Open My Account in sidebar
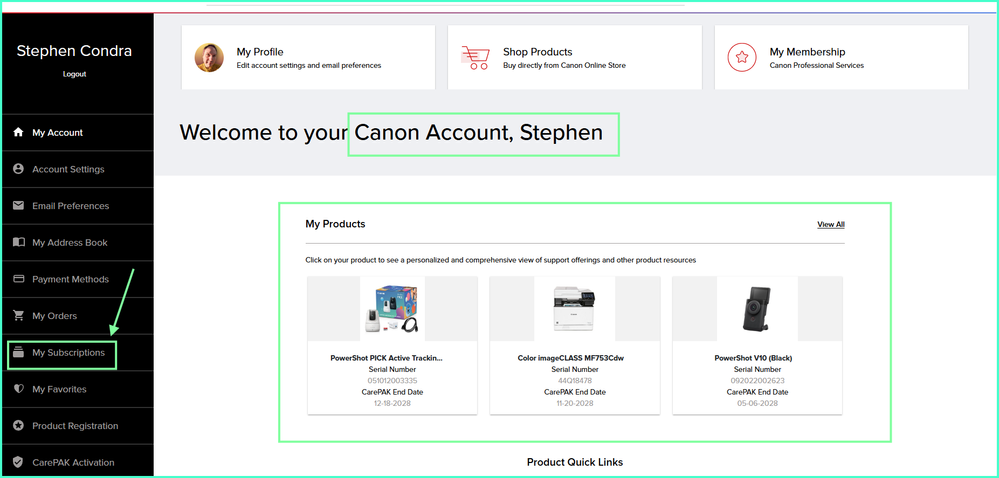This screenshot has height=478, width=999. 77,133
